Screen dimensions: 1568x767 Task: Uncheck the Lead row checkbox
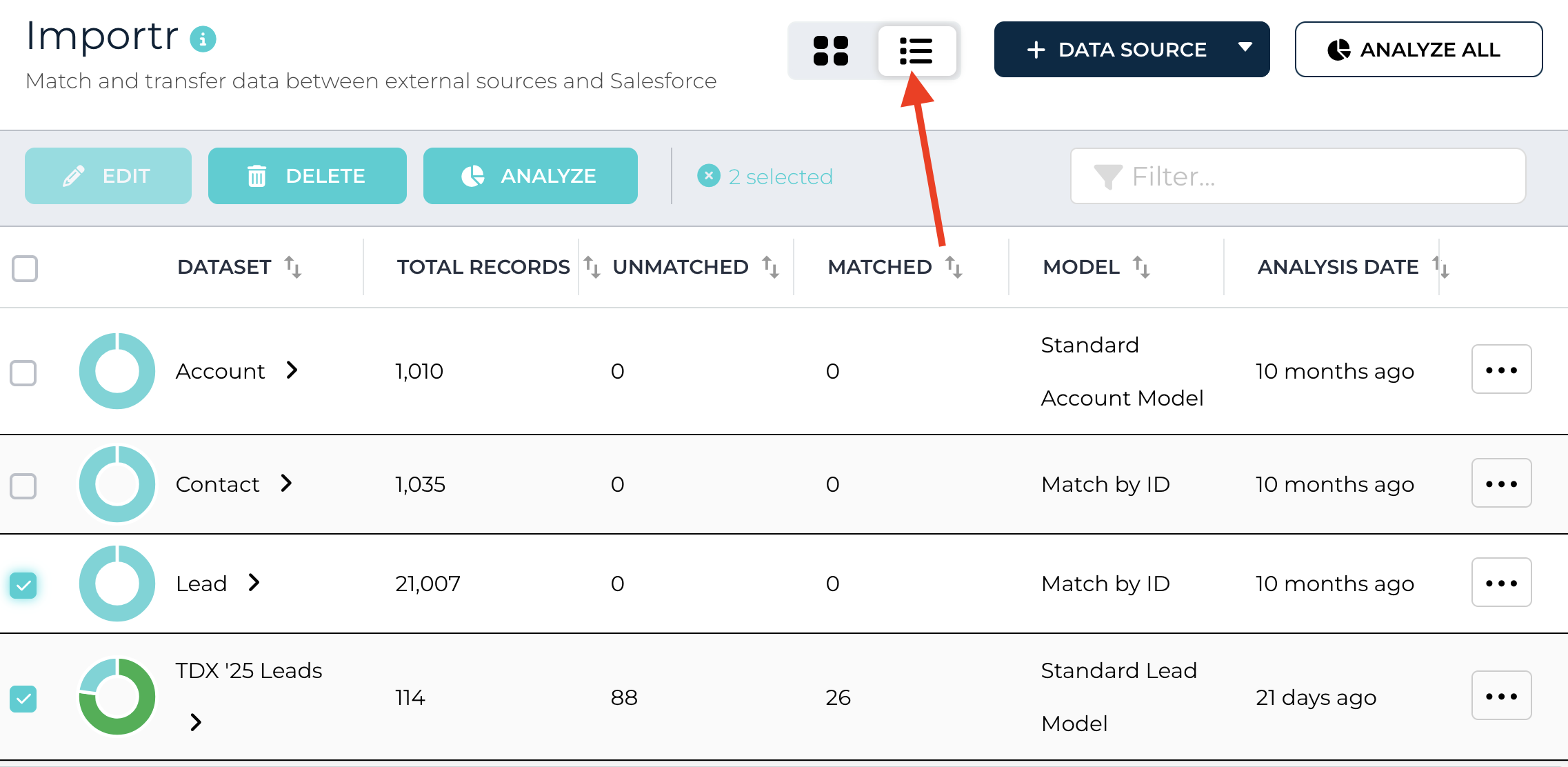(23, 585)
